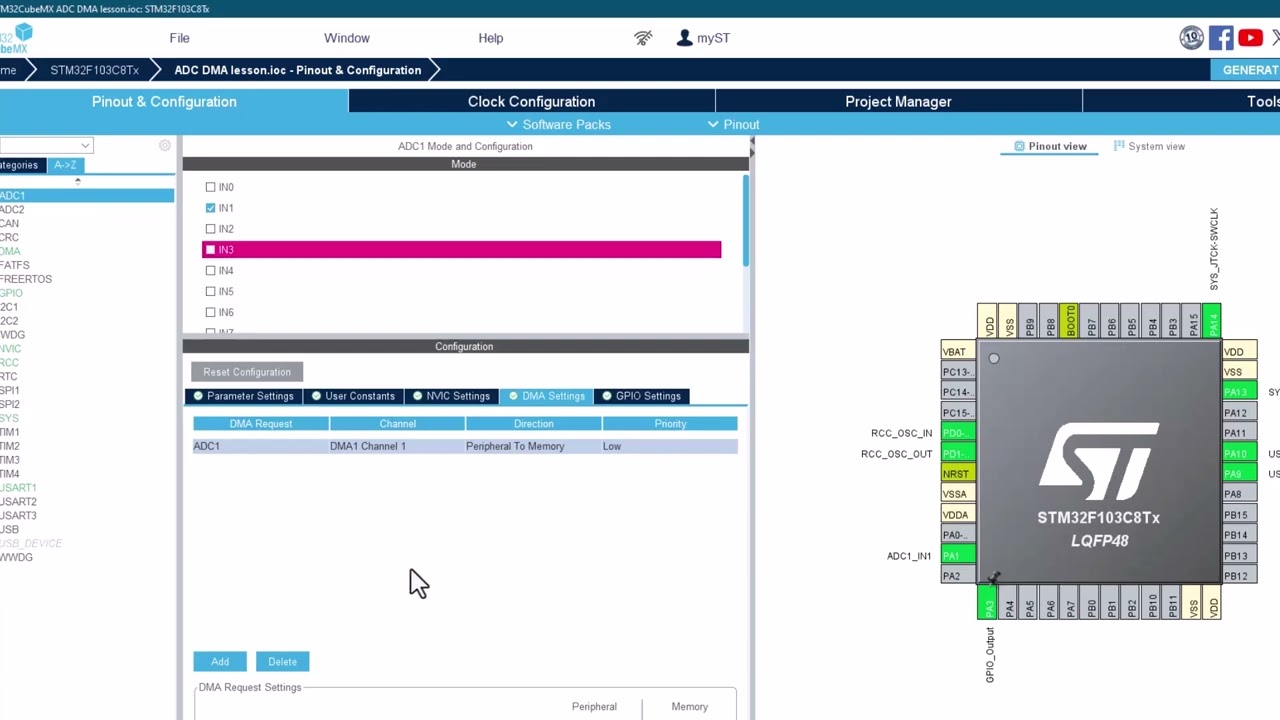Switch to the Project Manager tab
Image resolution: width=1280 pixels, height=720 pixels.
(x=898, y=102)
